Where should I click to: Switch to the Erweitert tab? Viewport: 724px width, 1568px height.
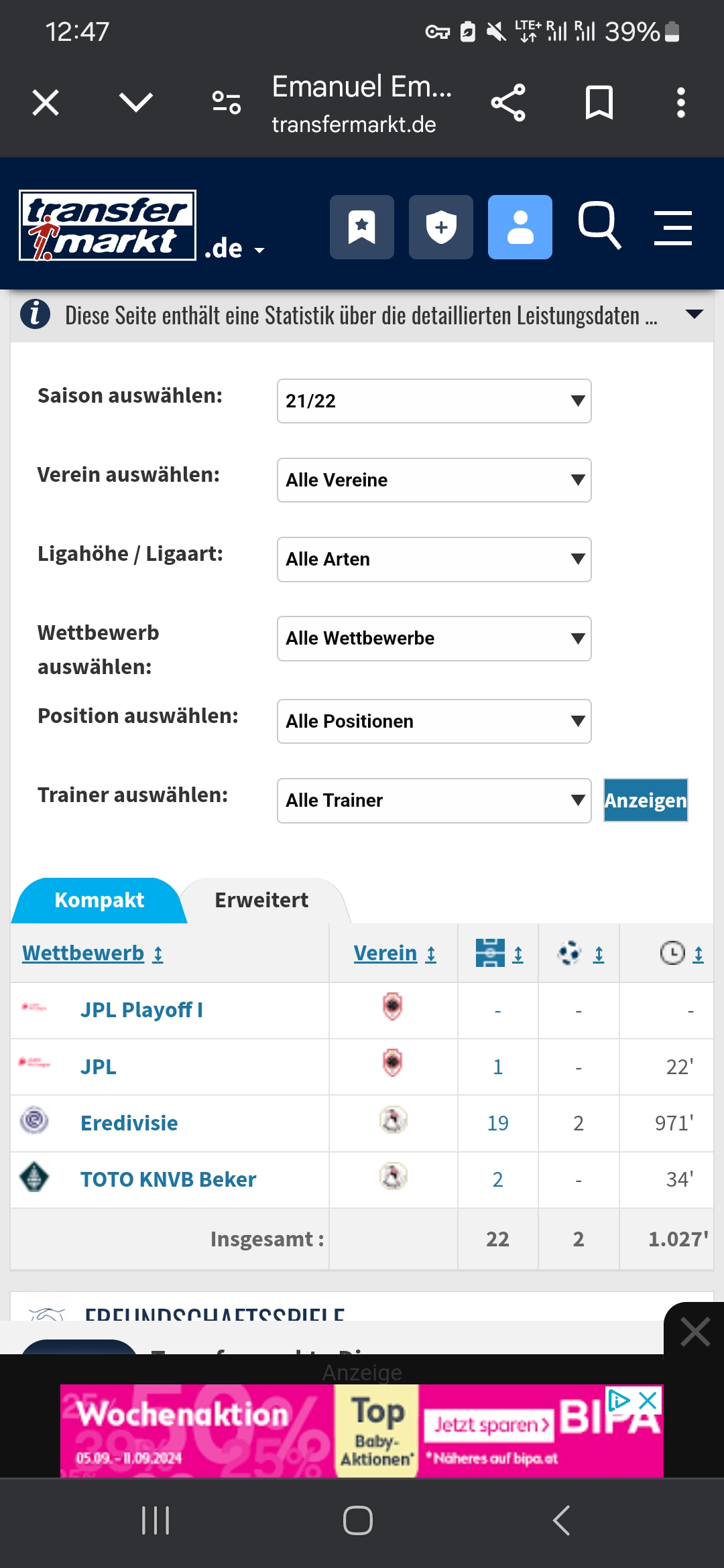pyautogui.click(x=261, y=900)
